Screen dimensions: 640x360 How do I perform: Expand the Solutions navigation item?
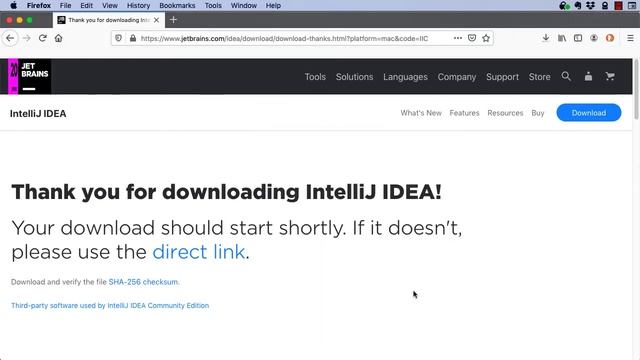(354, 77)
